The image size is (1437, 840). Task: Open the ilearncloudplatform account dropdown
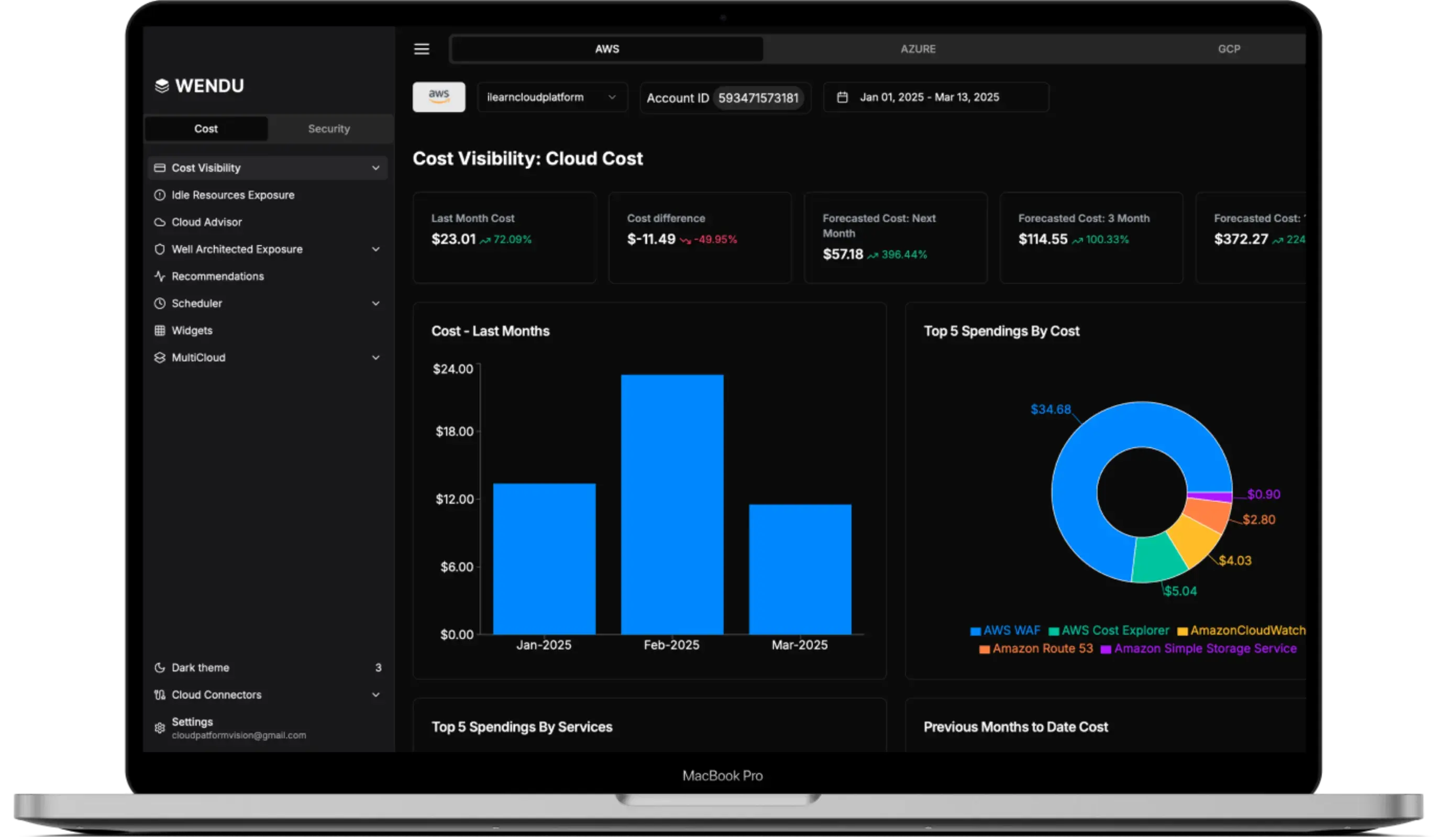(552, 97)
